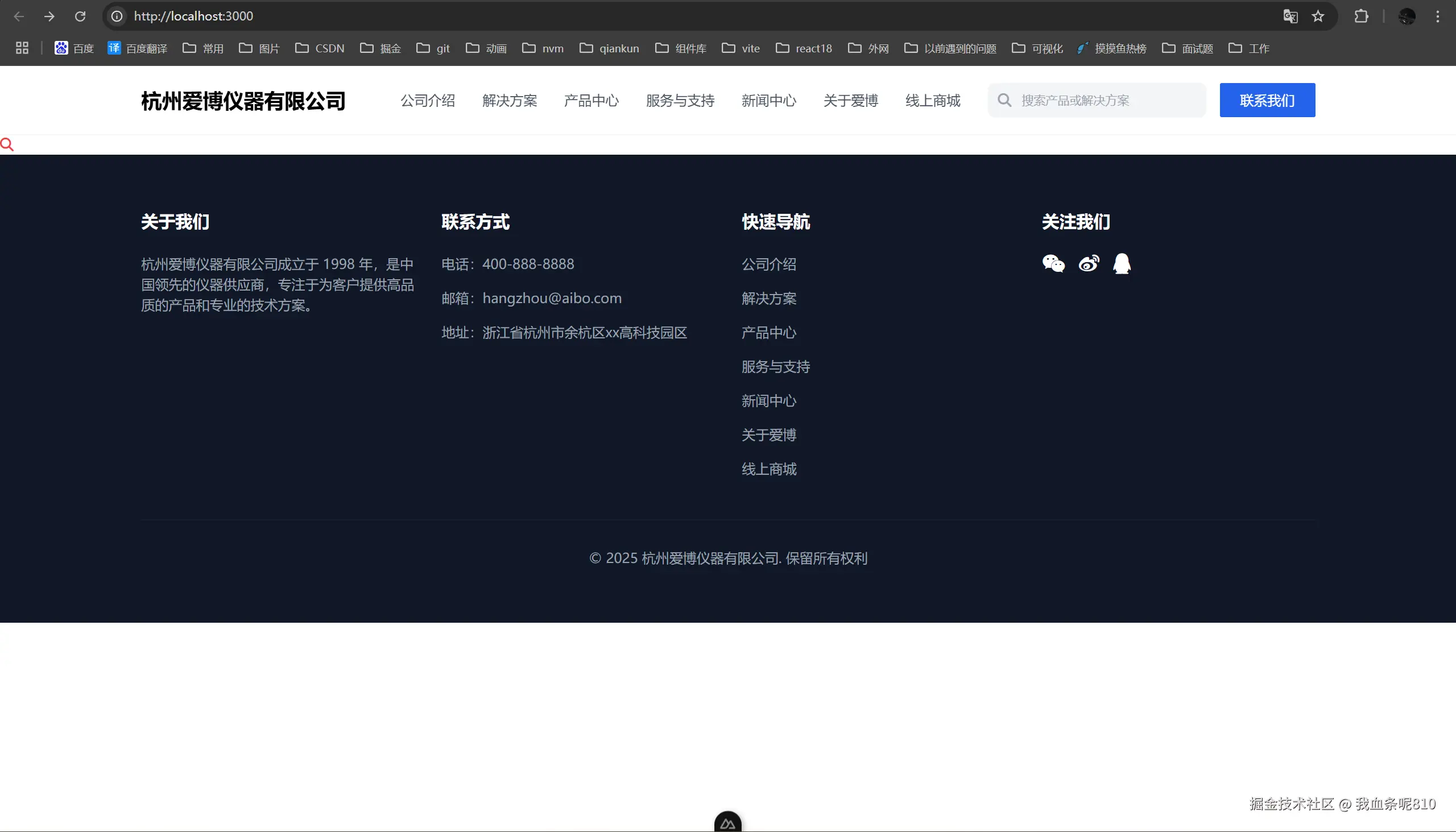Expand the react18 bookmark folder

(804, 48)
